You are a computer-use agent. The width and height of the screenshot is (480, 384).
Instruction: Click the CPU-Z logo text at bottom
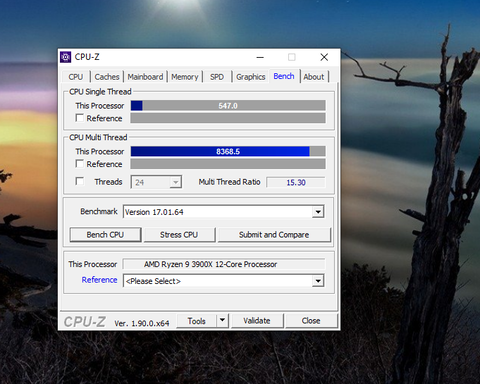pyautogui.click(x=85, y=322)
